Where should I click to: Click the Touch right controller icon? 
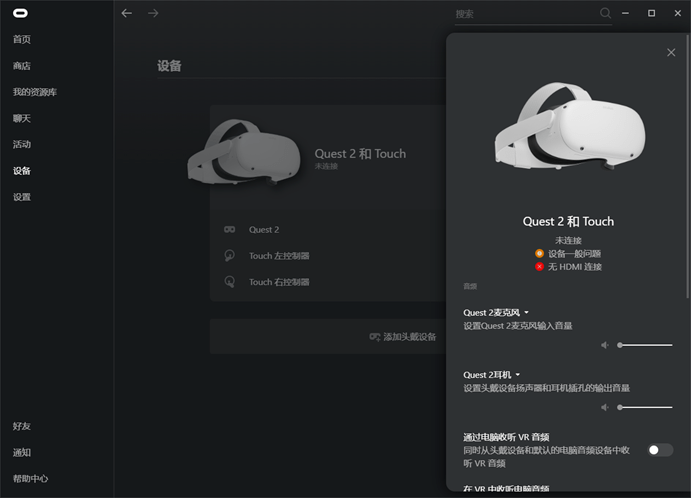[x=229, y=282]
